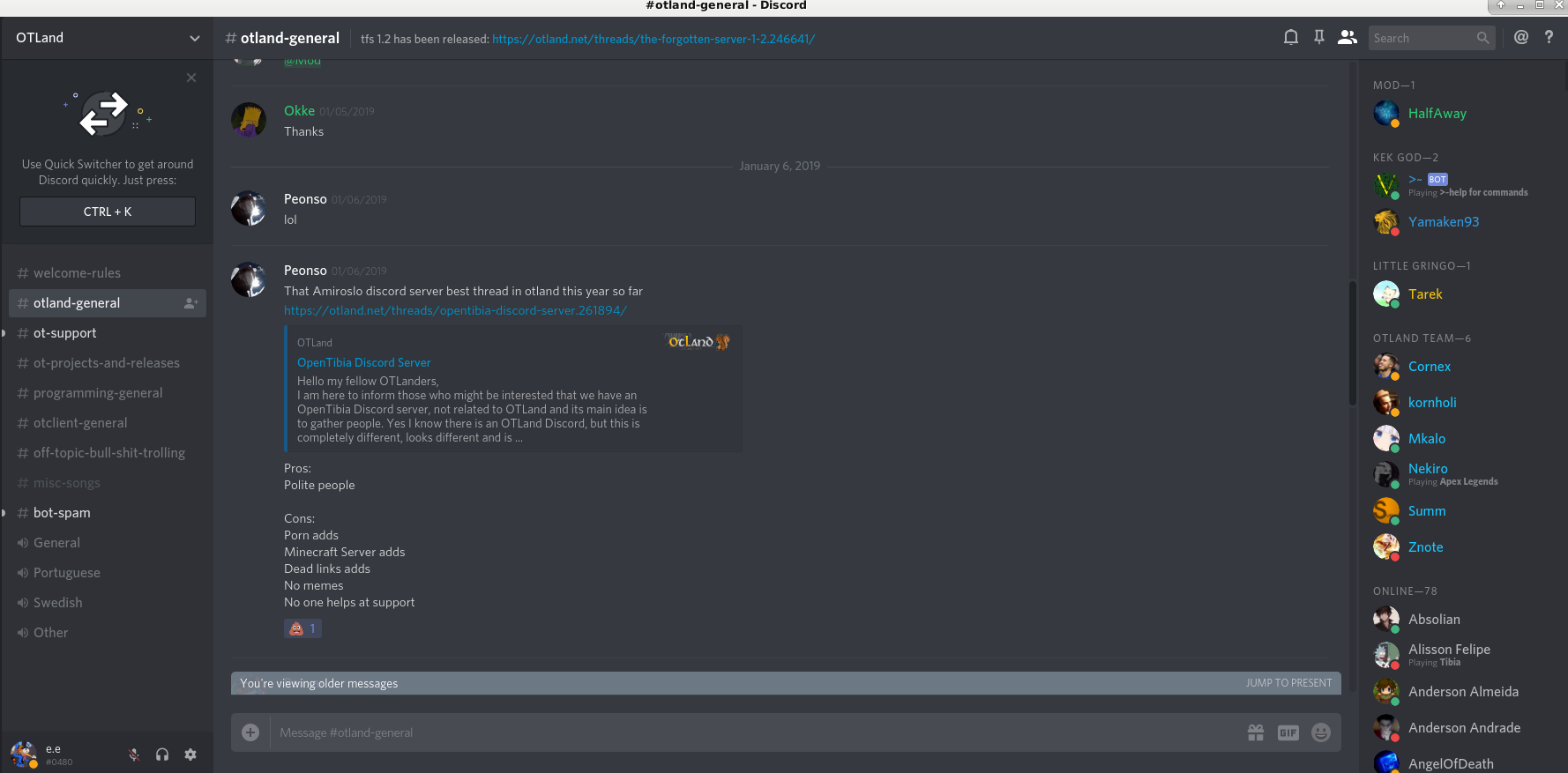The height and width of the screenshot is (773, 1568).
Task: Select Mkalo in member list
Action: (x=1462, y=439)
